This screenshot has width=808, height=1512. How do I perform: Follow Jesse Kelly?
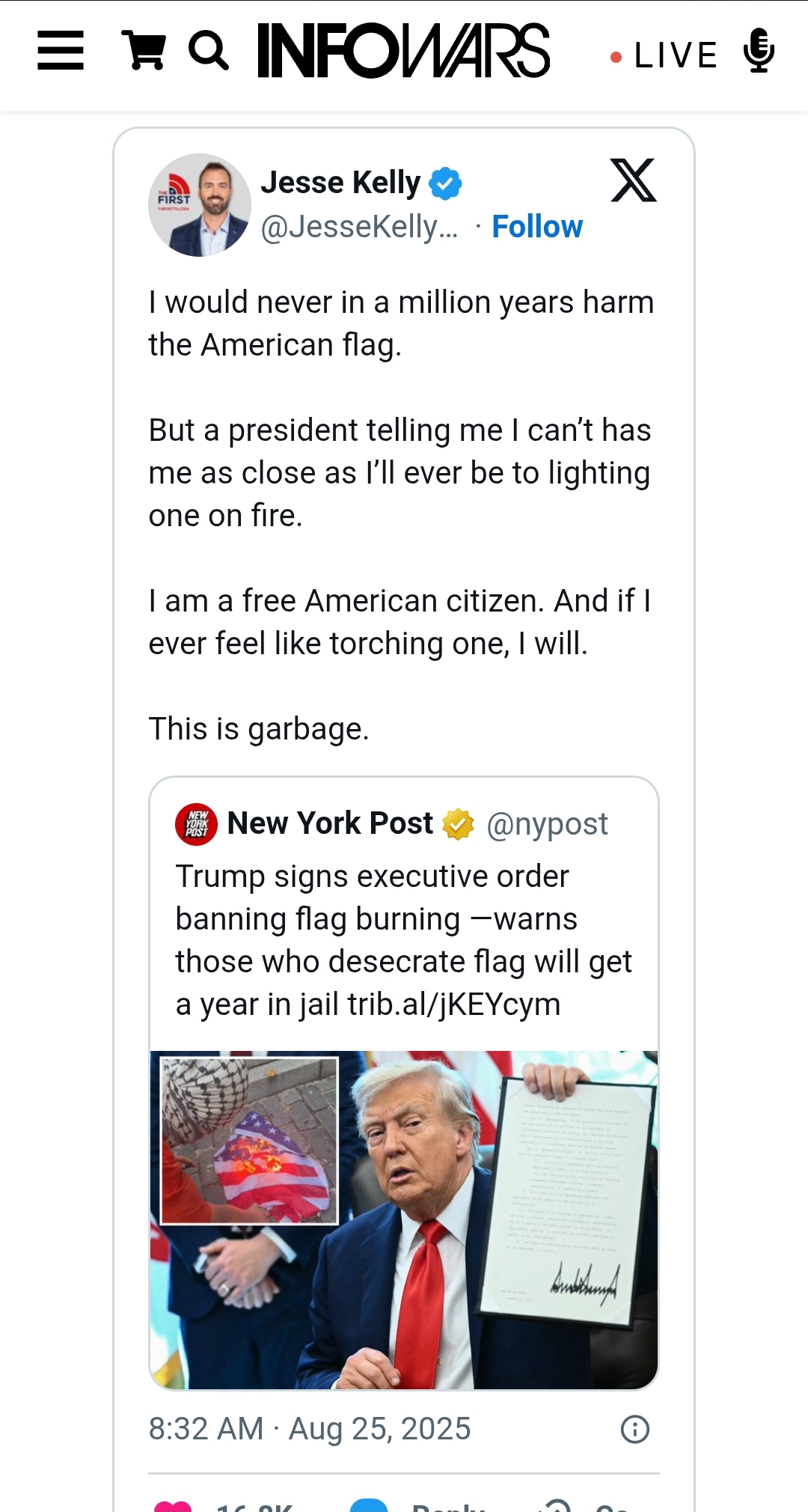[536, 227]
